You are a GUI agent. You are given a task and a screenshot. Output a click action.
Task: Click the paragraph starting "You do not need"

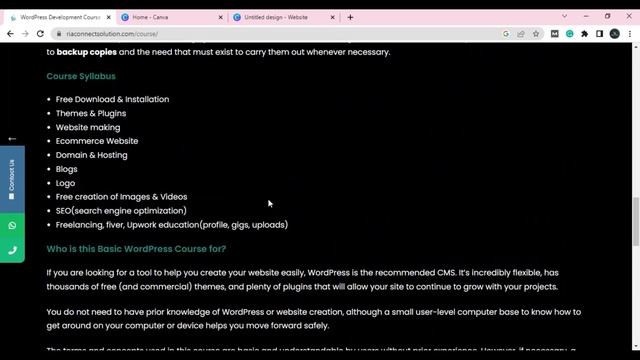tap(313, 319)
